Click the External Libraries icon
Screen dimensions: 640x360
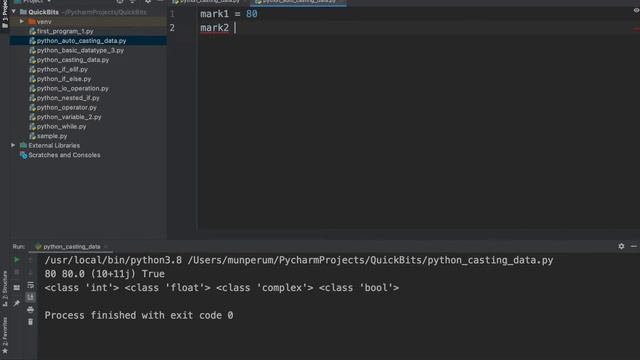click(x=23, y=145)
